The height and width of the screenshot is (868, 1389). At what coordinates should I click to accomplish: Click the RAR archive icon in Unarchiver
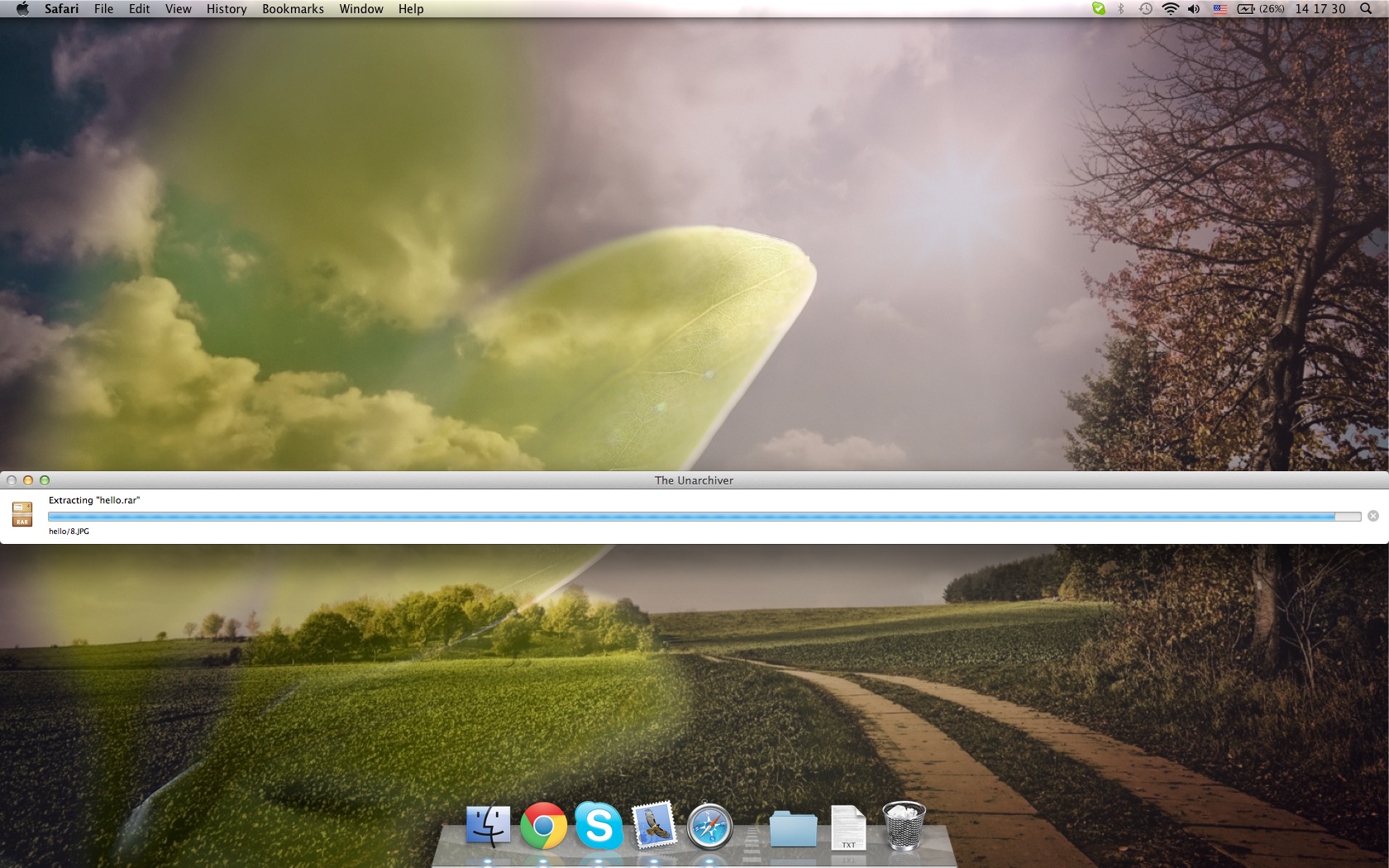click(x=22, y=513)
